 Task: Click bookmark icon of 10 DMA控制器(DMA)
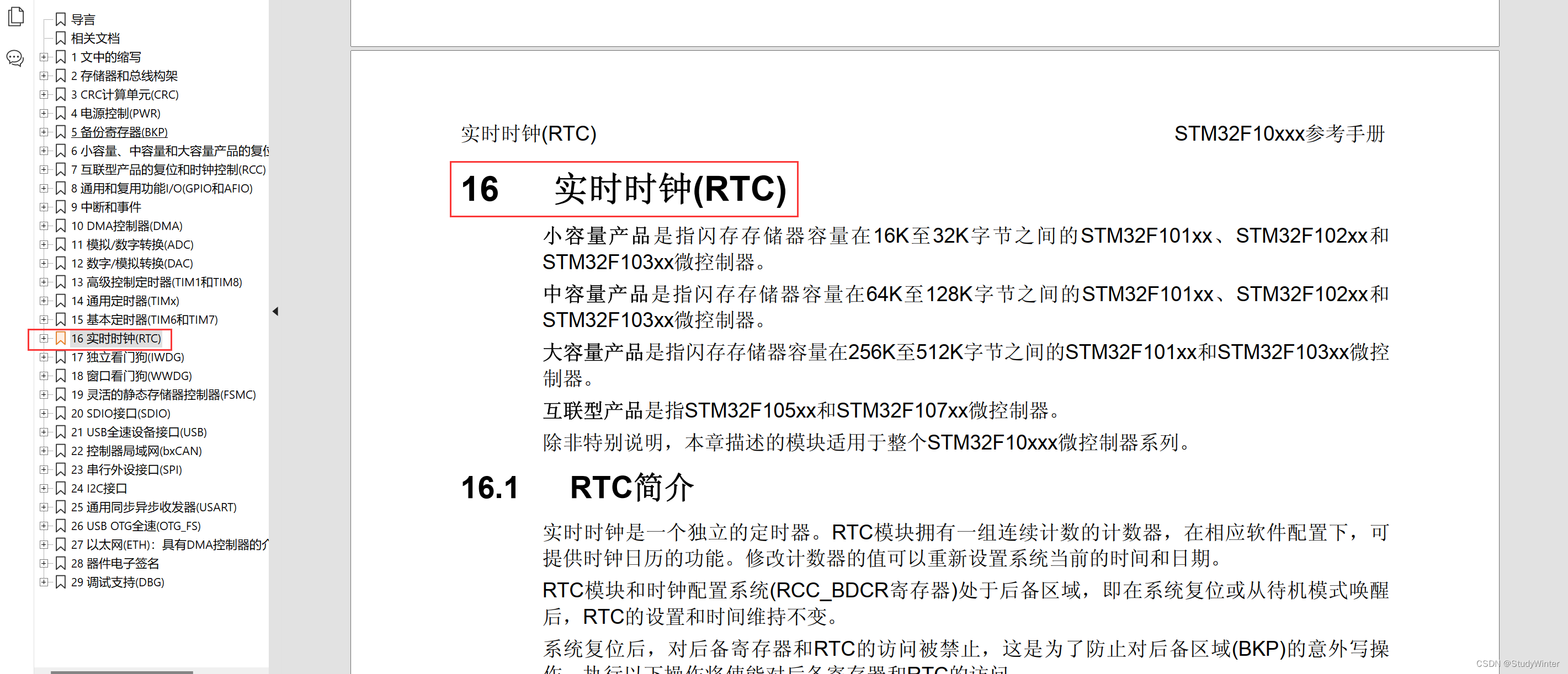60,226
